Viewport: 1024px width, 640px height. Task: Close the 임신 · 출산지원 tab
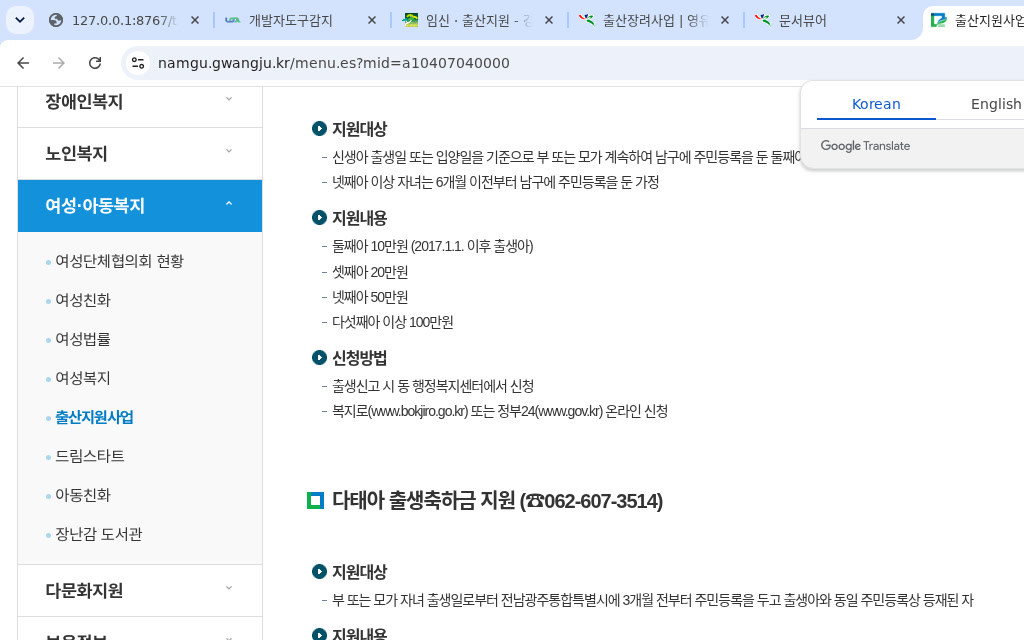point(549,20)
